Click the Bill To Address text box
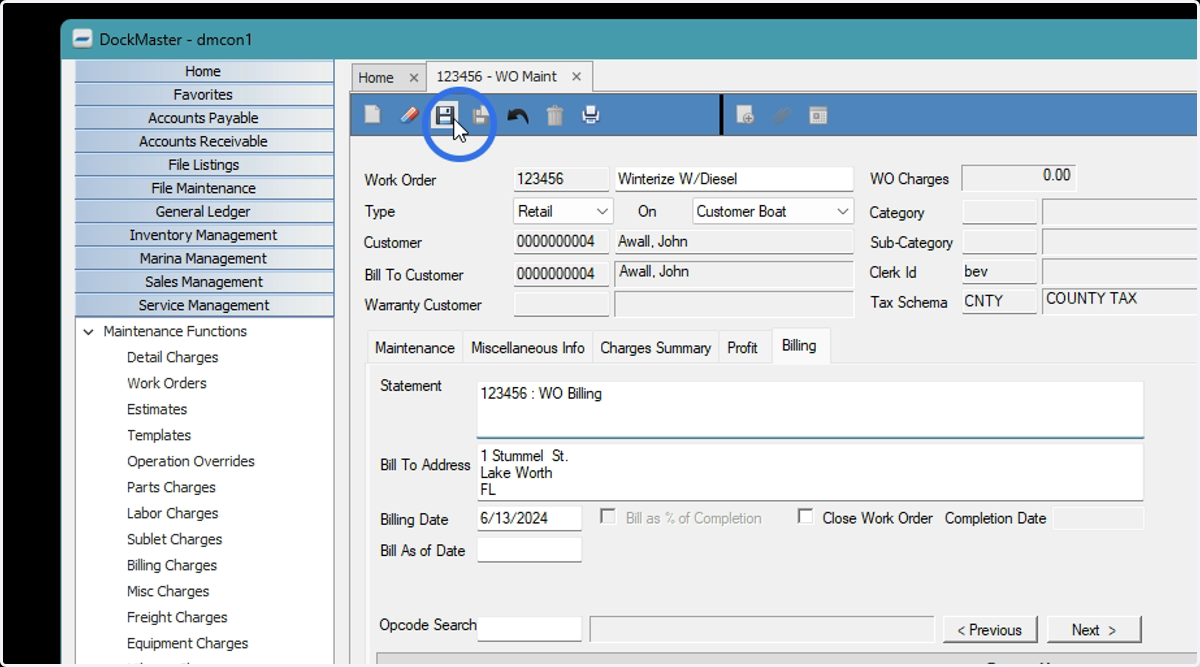The image size is (1200, 667). coord(810,472)
